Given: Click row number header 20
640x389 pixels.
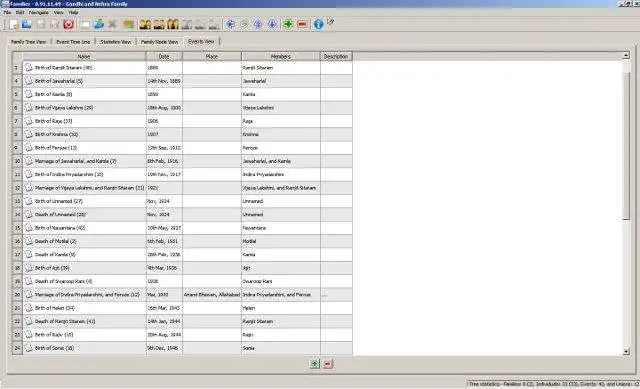Looking at the screenshot, I should click(17, 295).
